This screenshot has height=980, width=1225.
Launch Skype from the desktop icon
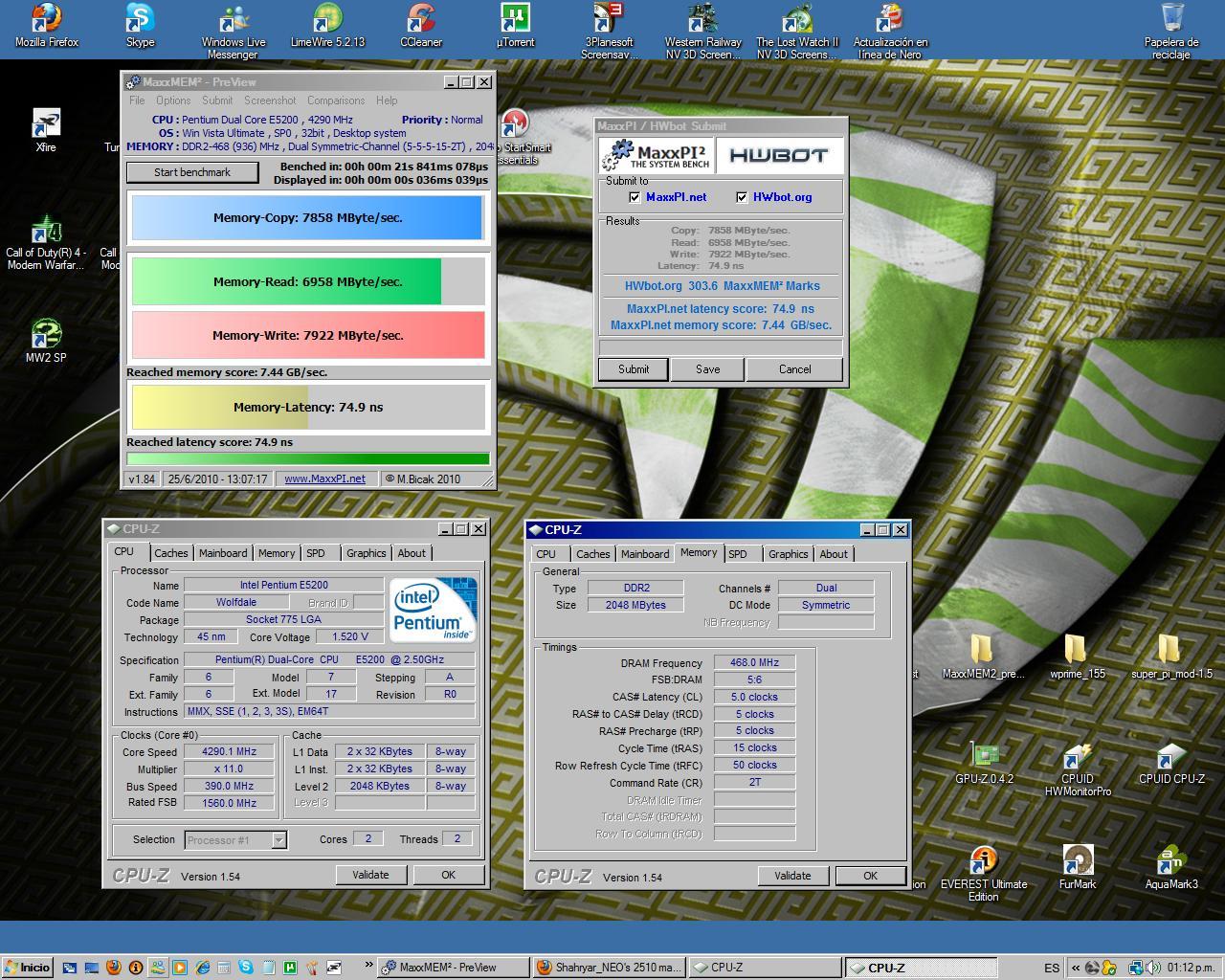140,26
